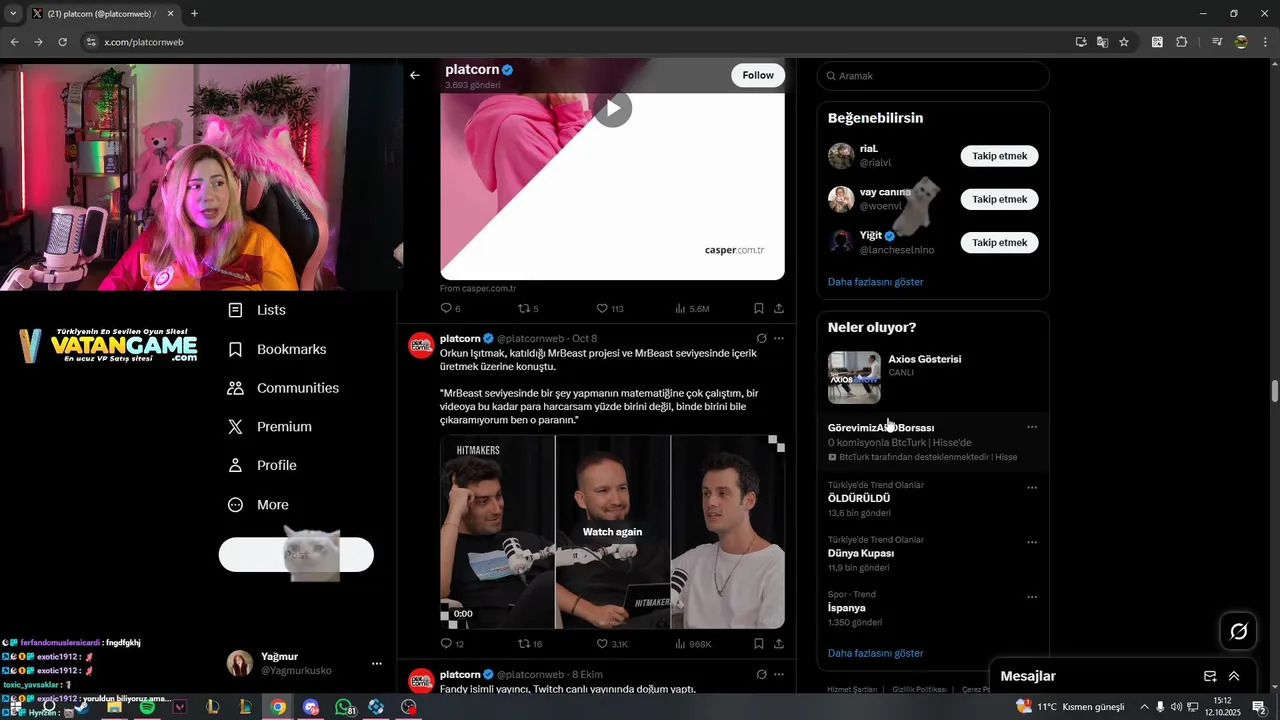Expand the Mesajlar drawer
Image resolution: width=1280 pixels, height=720 pixels.
click(1234, 676)
